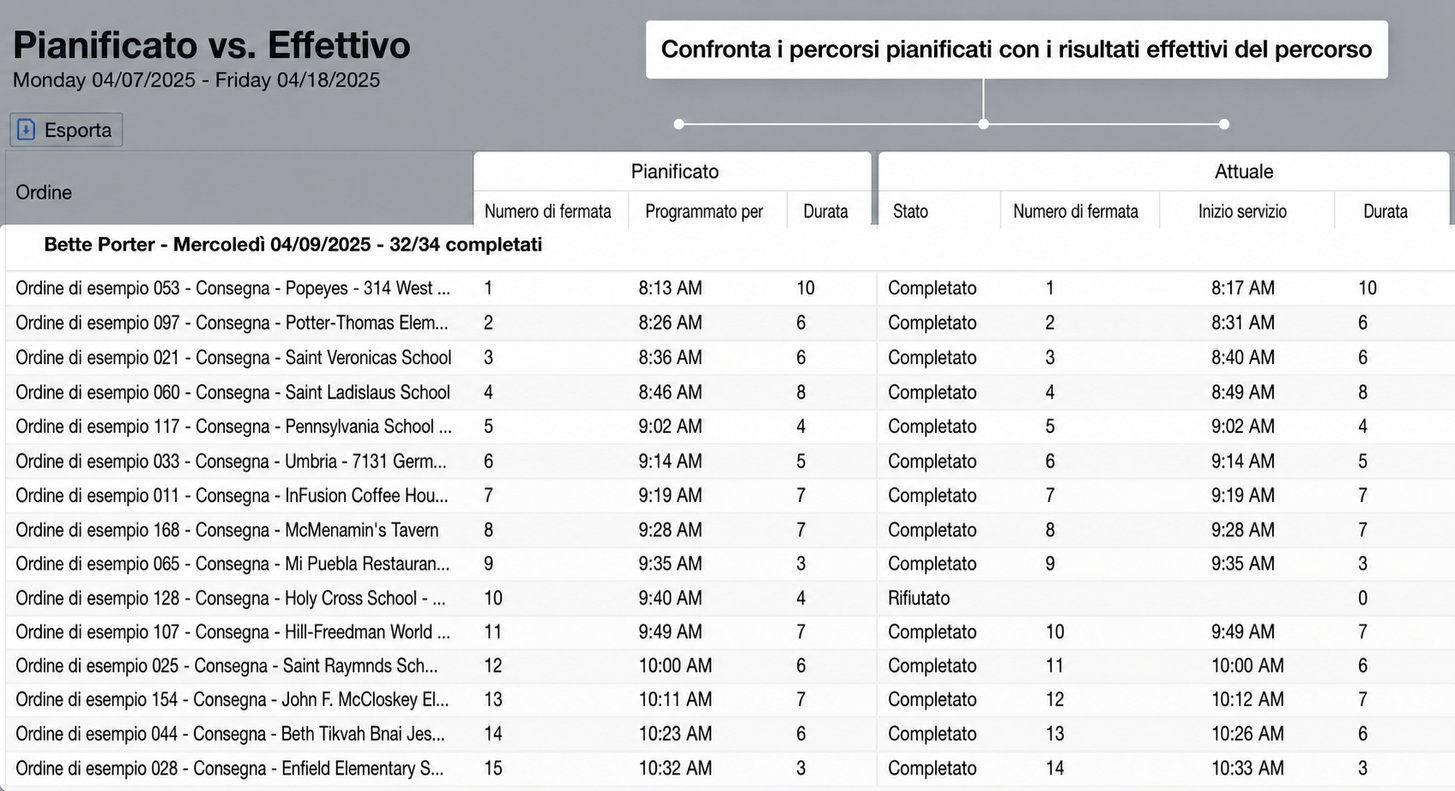Select the service start time 8:31 AM
The width and height of the screenshot is (1455, 791).
click(x=1243, y=323)
